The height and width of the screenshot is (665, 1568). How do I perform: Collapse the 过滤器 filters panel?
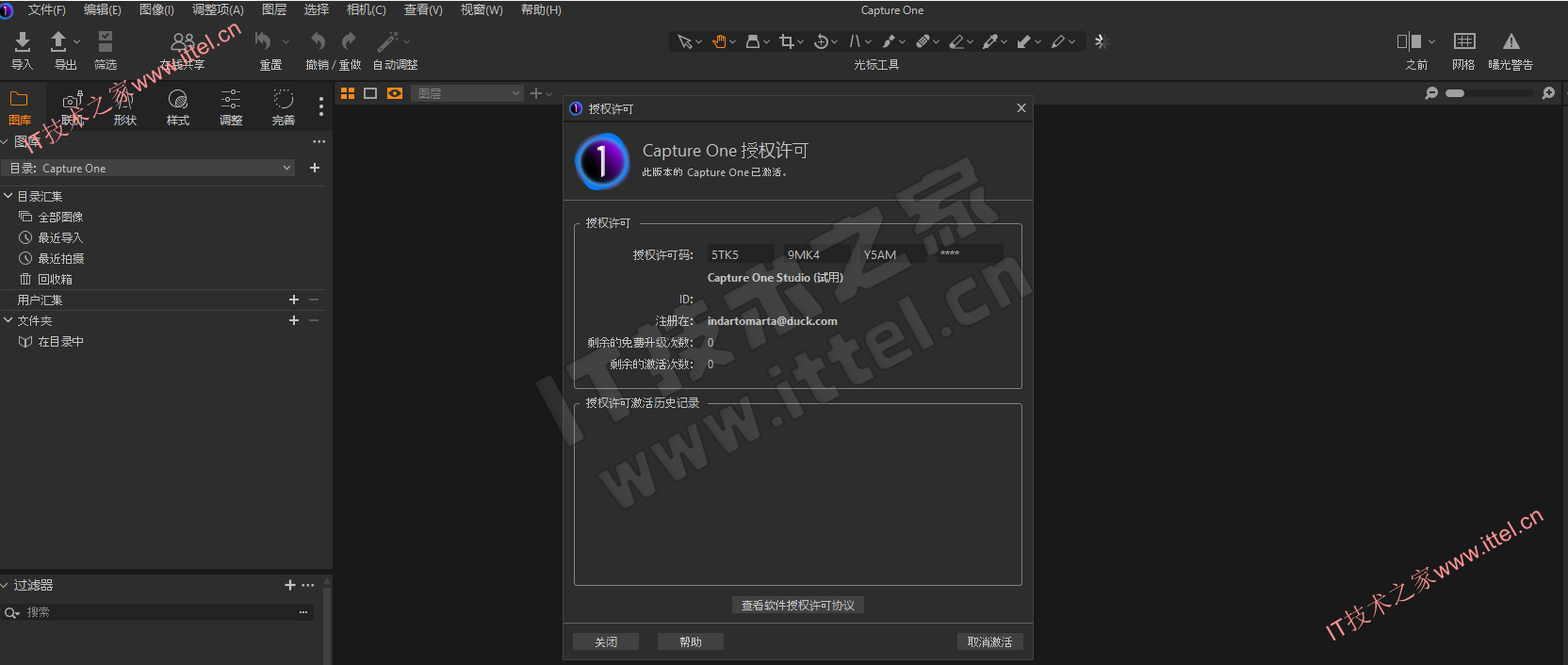click(5, 585)
